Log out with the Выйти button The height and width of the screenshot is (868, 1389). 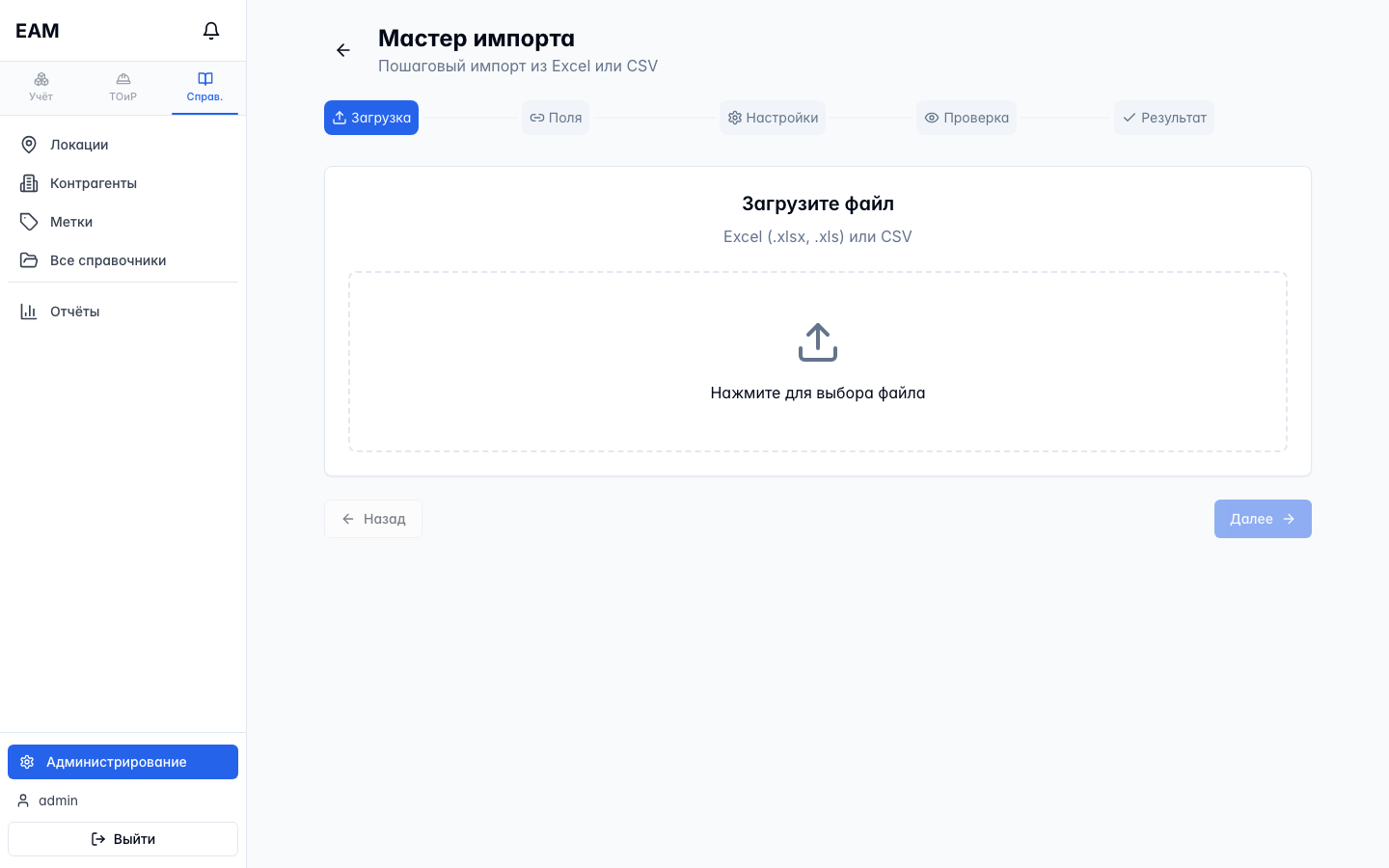point(123,839)
